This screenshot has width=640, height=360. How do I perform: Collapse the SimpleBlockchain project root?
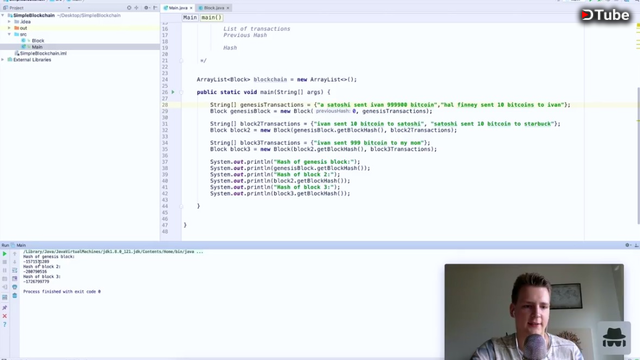[3, 16]
